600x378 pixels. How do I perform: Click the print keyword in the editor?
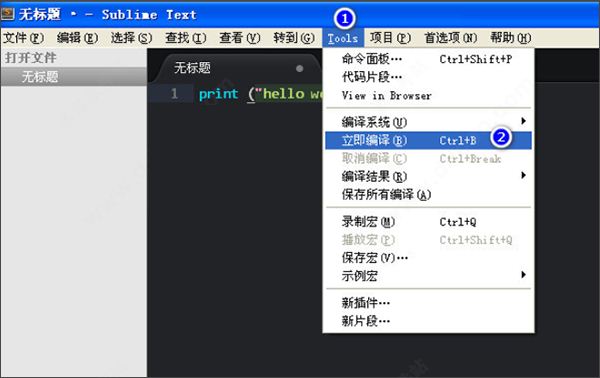coord(218,94)
